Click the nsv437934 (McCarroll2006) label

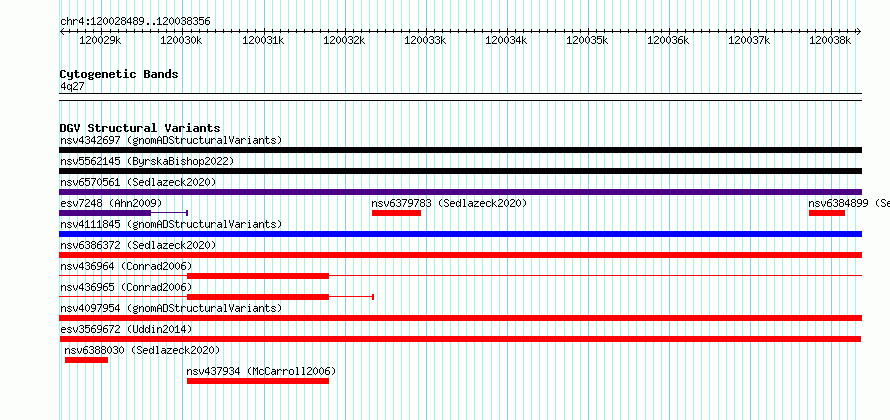[261, 371]
